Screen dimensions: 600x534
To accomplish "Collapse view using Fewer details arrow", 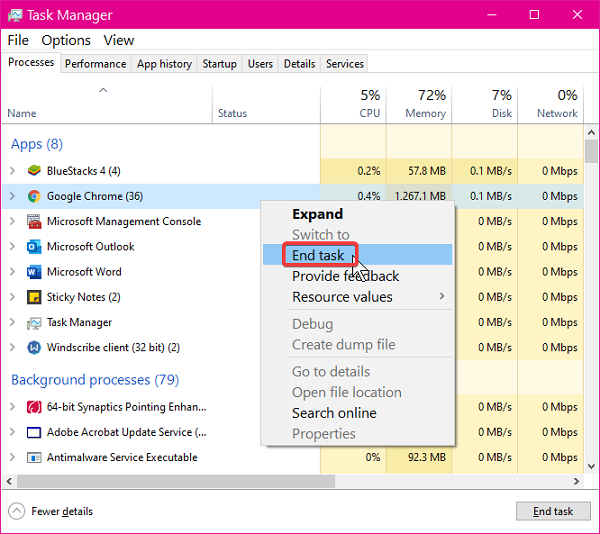I will pyautogui.click(x=17, y=511).
